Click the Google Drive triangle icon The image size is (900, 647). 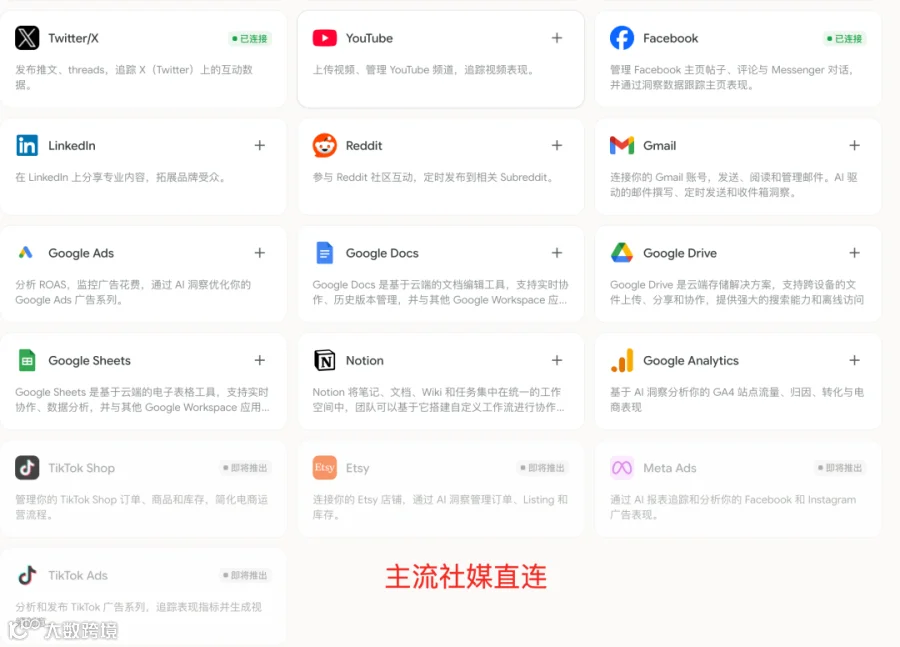[622, 253]
